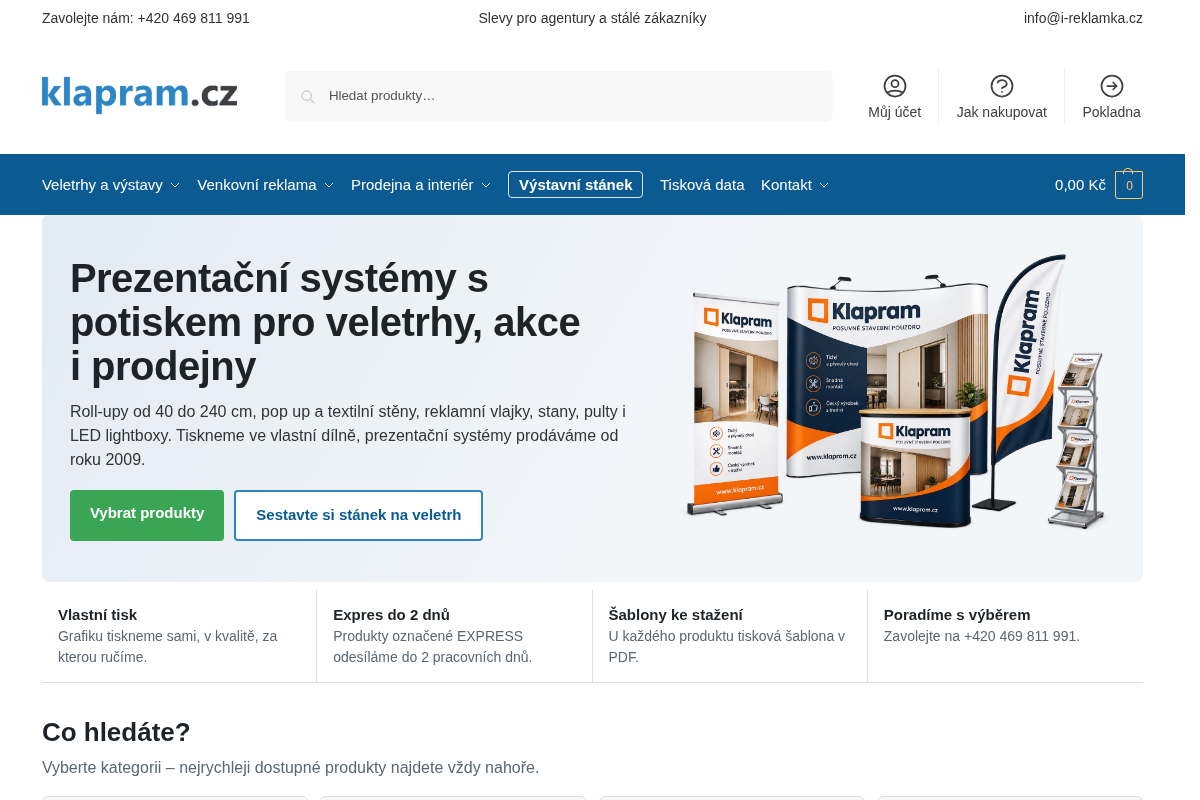Click the Klapram exhibition systems banner image

pos(897,392)
